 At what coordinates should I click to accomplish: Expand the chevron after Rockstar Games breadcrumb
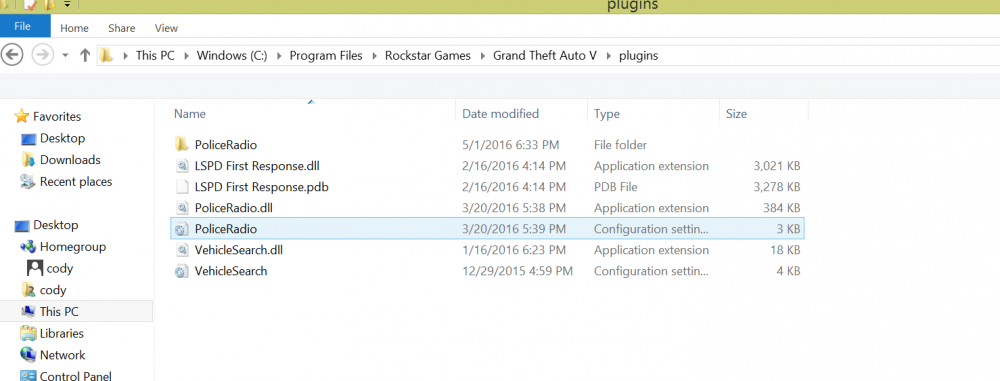coord(482,56)
